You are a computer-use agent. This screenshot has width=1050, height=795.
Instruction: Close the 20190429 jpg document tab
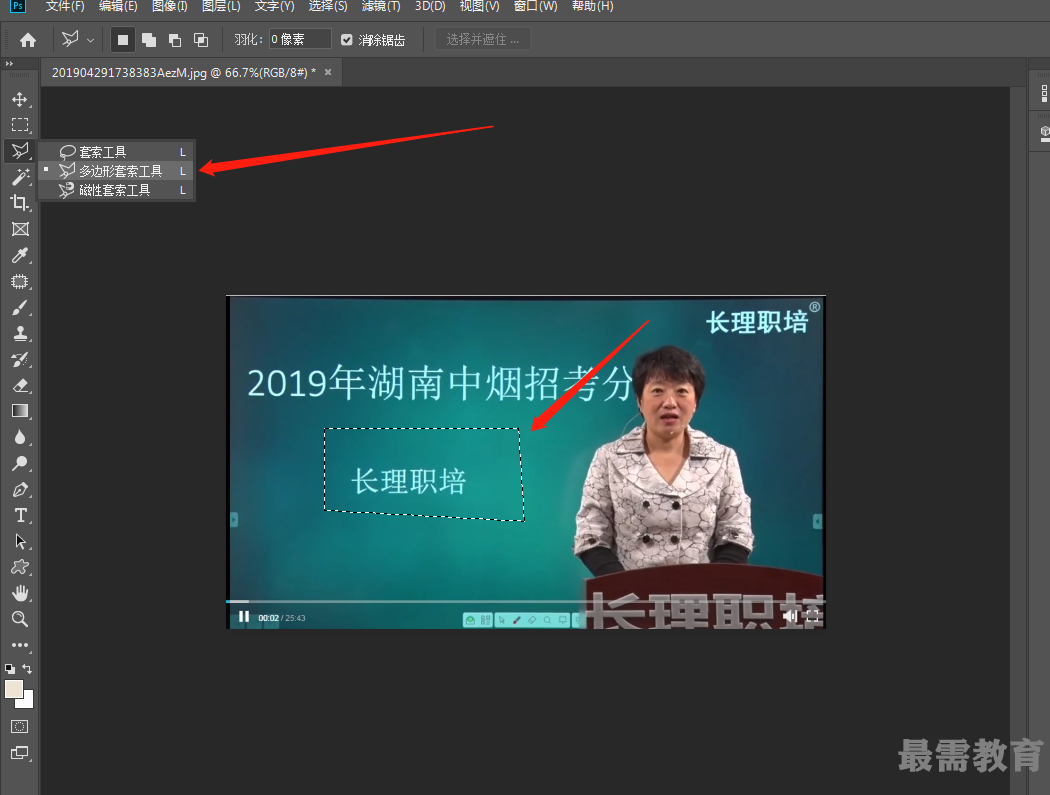pos(328,72)
